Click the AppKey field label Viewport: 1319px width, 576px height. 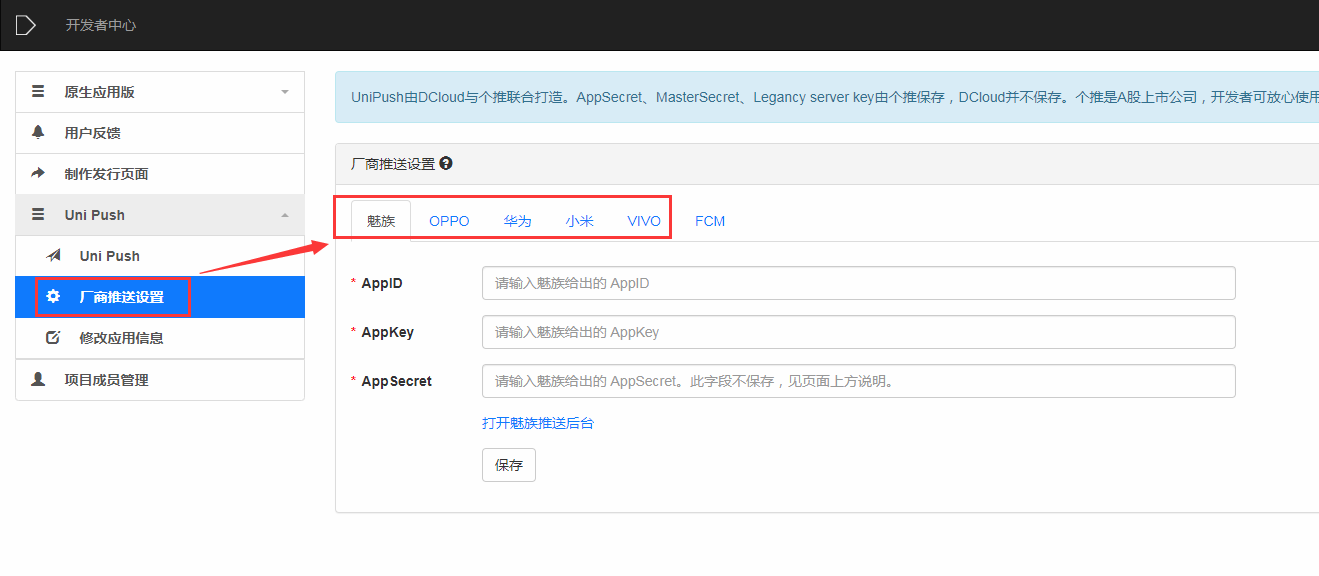[x=388, y=332]
